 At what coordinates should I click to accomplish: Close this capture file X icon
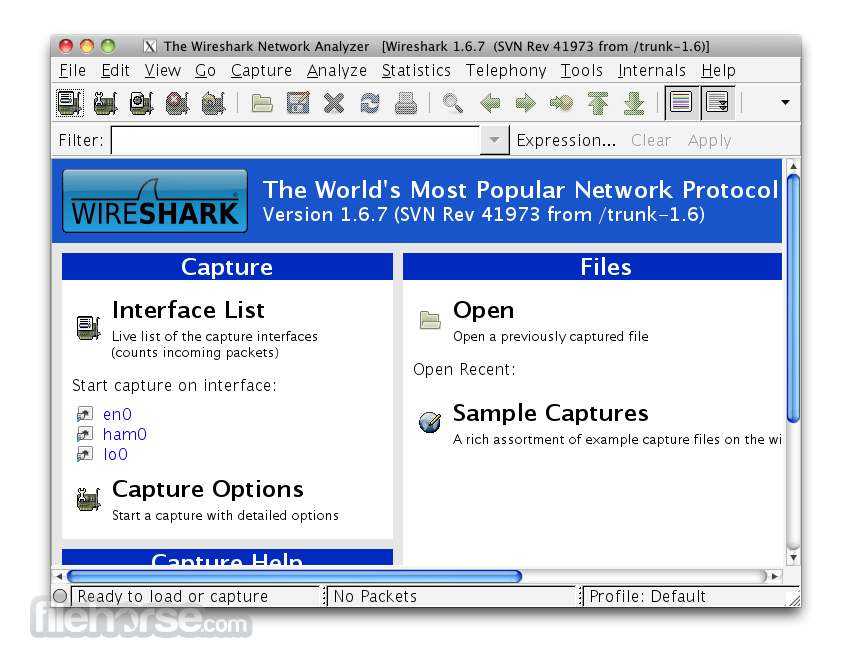pyautogui.click(x=334, y=103)
